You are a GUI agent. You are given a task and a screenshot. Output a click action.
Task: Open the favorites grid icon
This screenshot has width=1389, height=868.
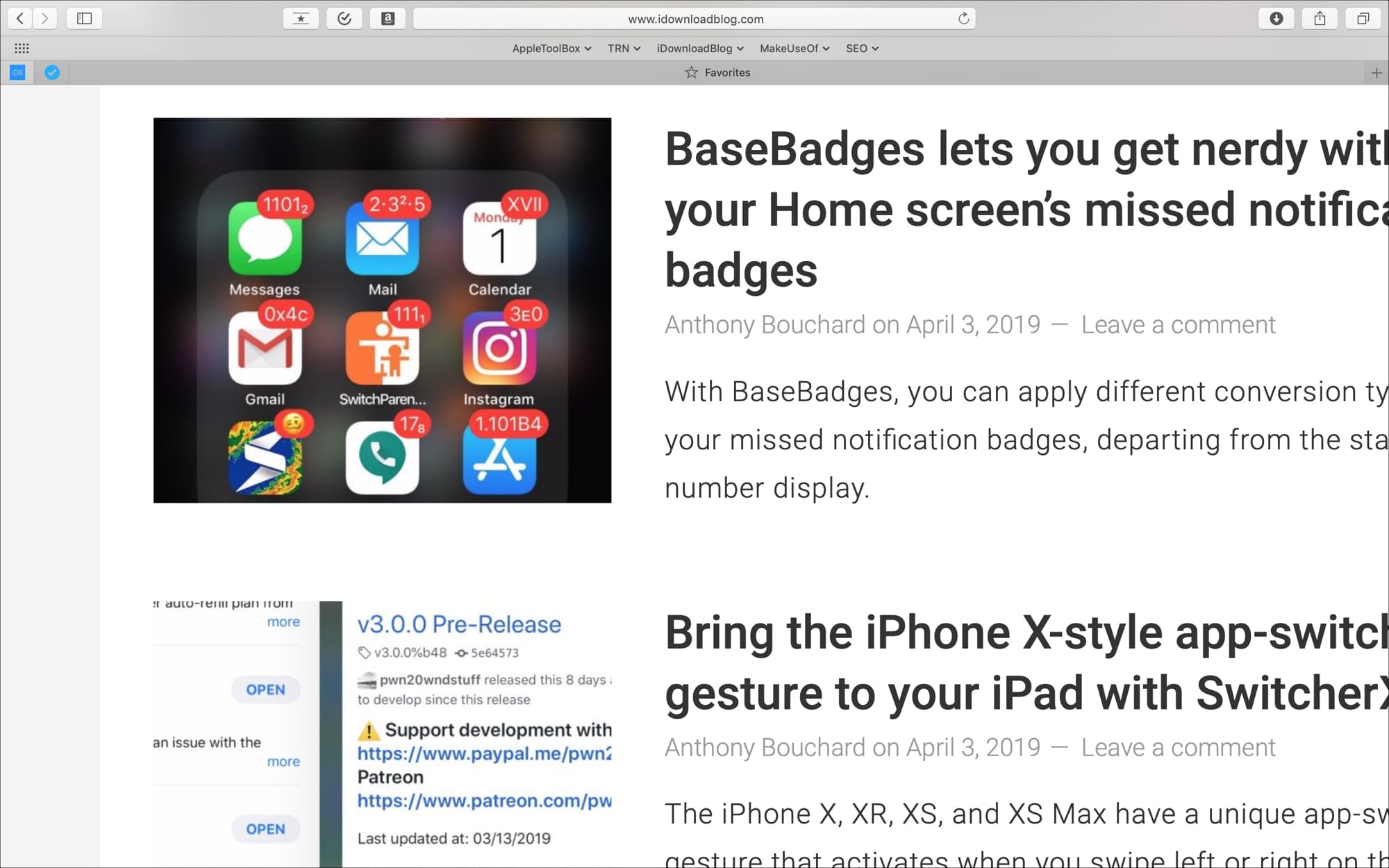pyautogui.click(x=22, y=49)
